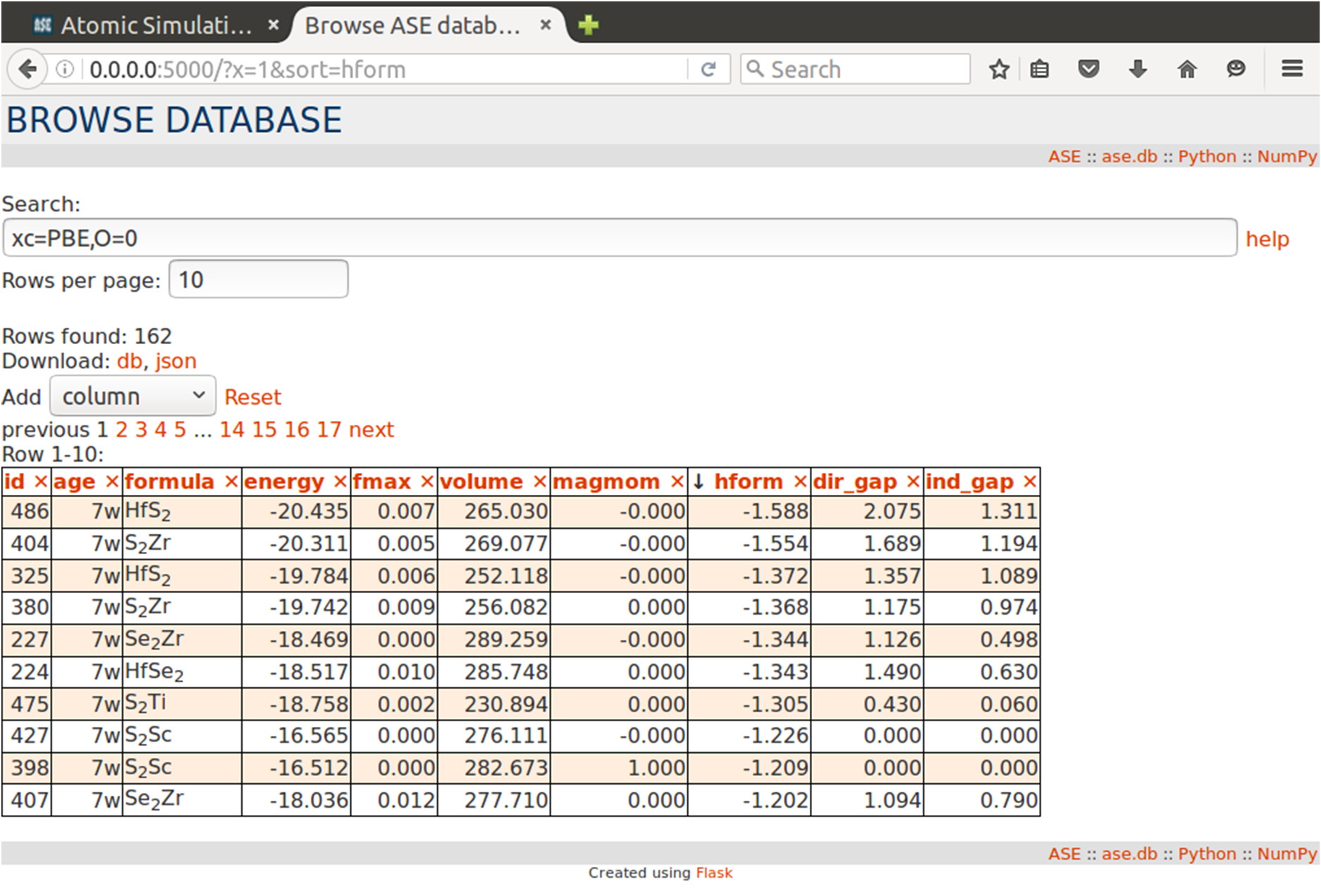This screenshot has width=1321, height=896.
Task: Go to the browser home icon
Action: (1187, 69)
